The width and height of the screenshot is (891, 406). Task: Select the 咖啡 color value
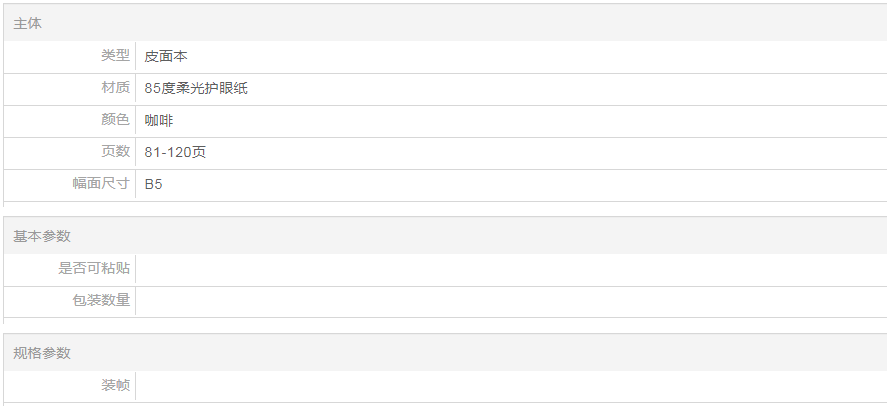159,120
